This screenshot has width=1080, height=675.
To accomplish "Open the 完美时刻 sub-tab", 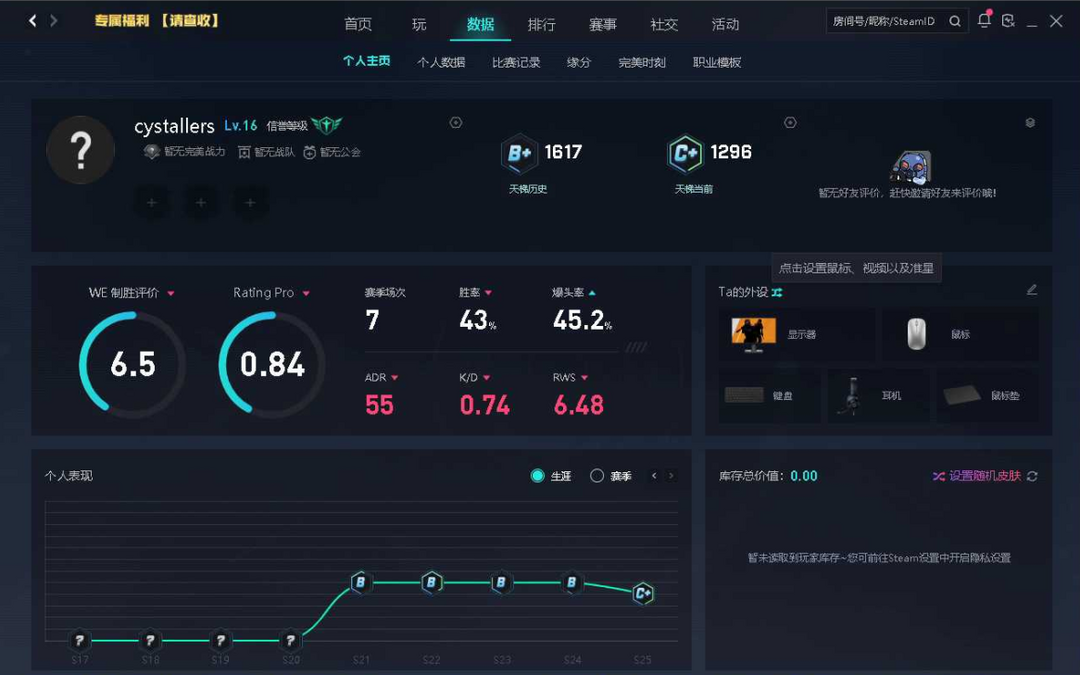I will click(642, 63).
